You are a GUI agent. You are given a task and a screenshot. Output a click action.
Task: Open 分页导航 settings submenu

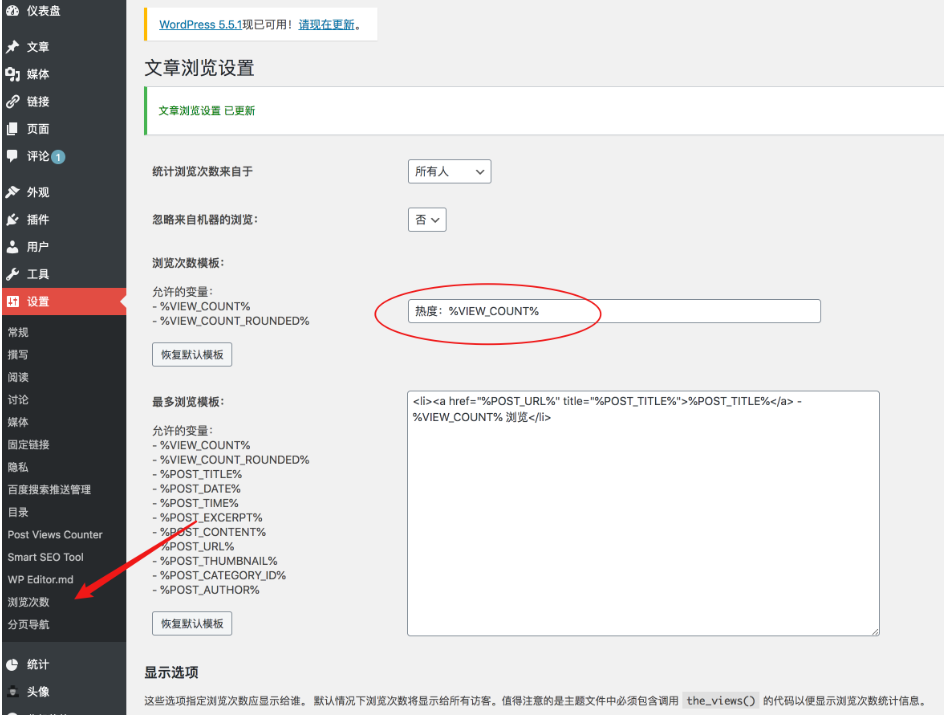click(28, 625)
